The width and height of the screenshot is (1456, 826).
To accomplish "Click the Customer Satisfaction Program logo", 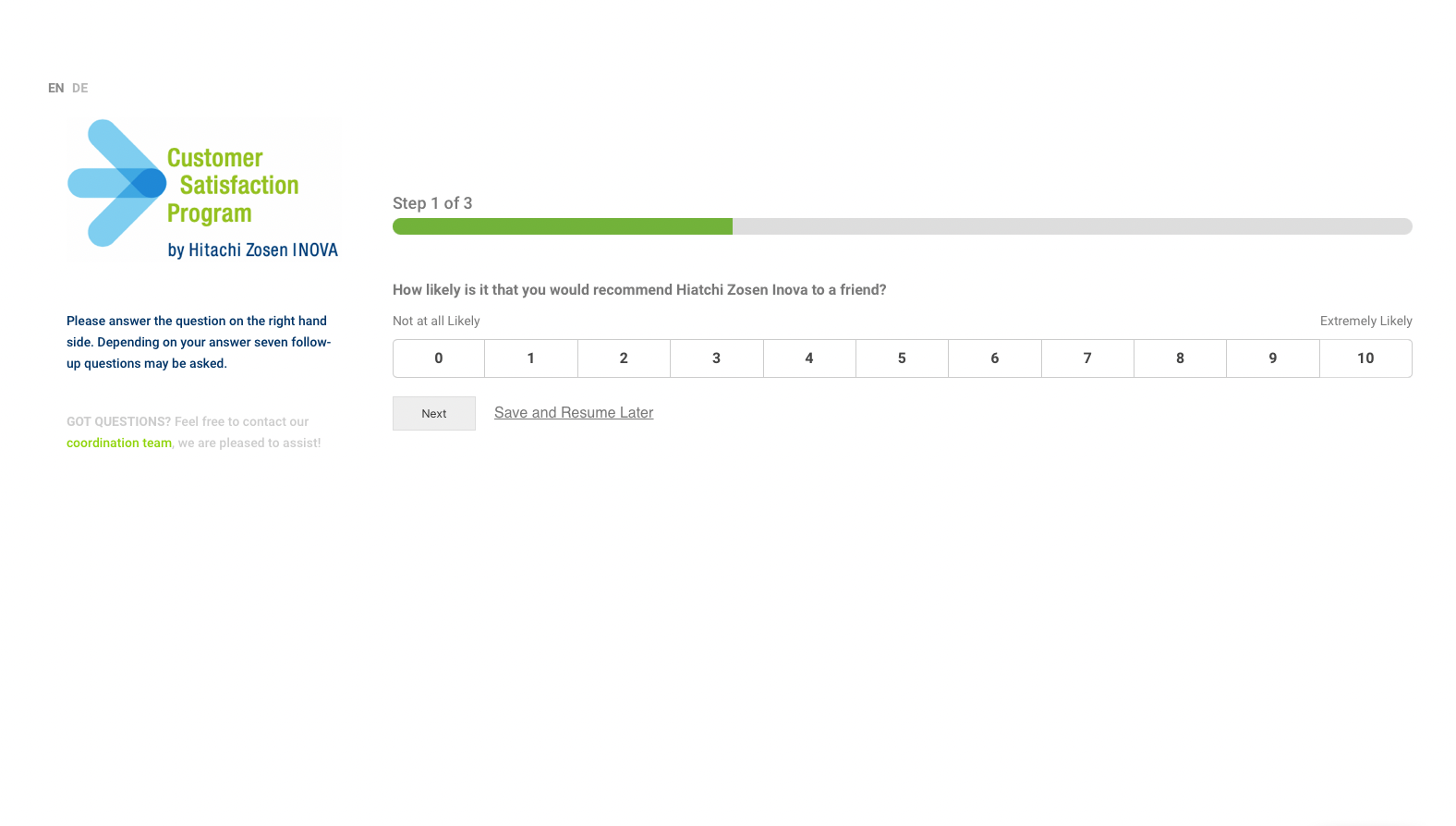I will coord(203,189).
